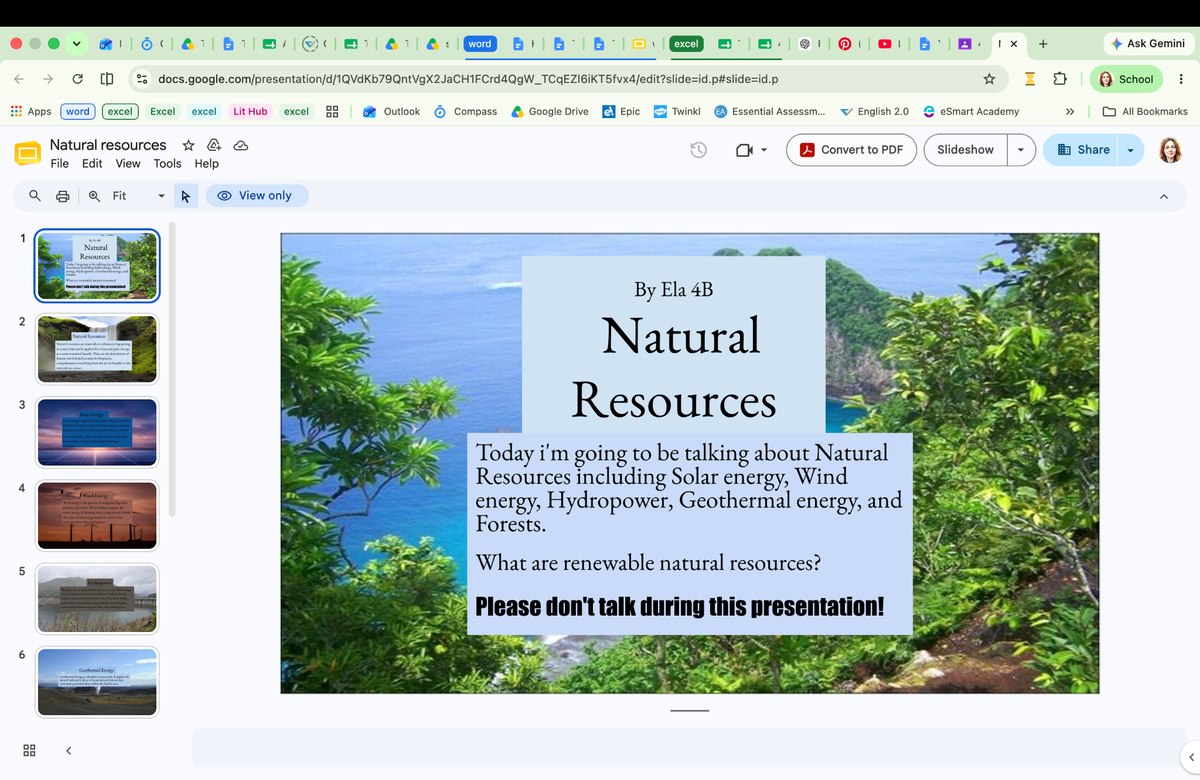Click the Chrome address bar URL

tap(468, 79)
